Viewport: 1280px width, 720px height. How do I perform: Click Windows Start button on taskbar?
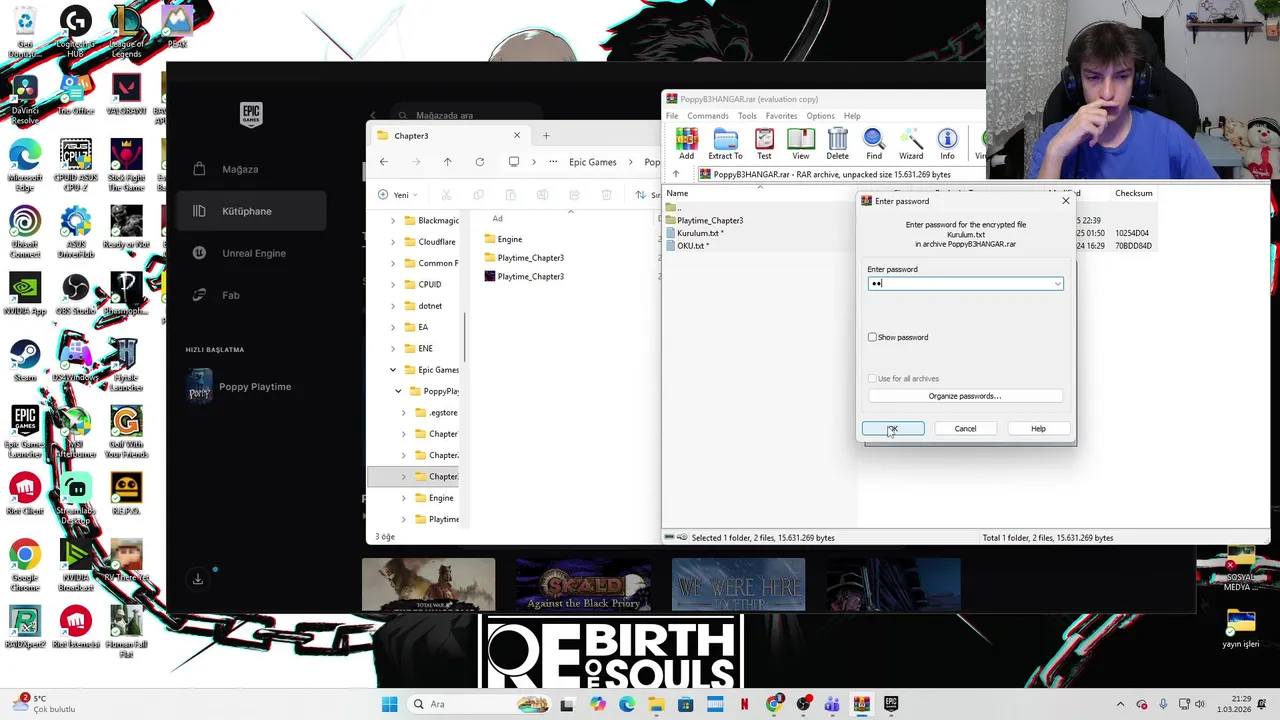tap(389, 704)
